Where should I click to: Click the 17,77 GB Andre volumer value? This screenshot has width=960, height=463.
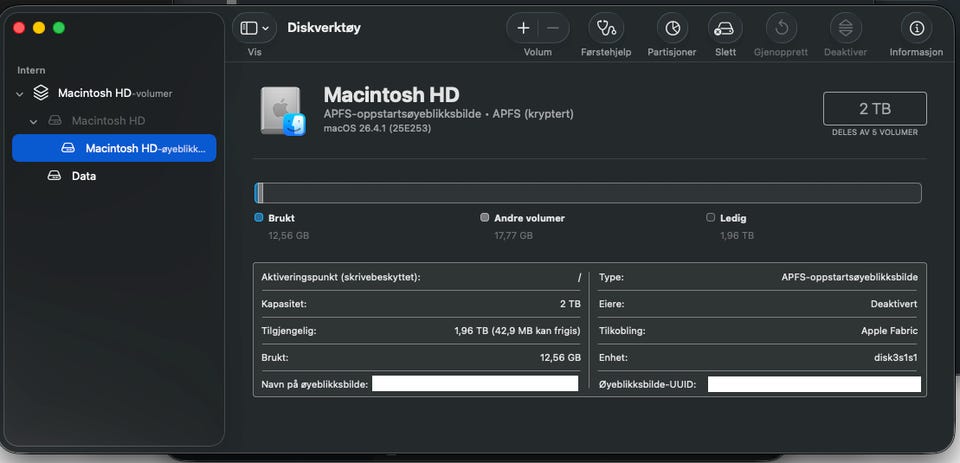514,235
